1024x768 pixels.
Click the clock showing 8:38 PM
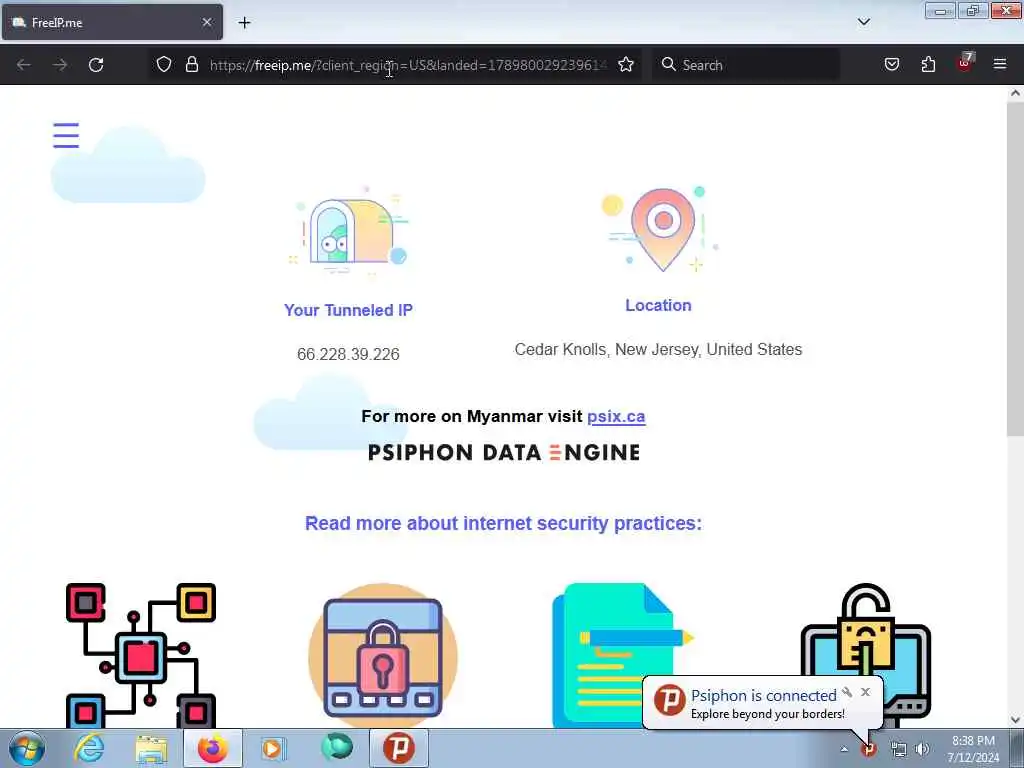[x=973, y=741]
